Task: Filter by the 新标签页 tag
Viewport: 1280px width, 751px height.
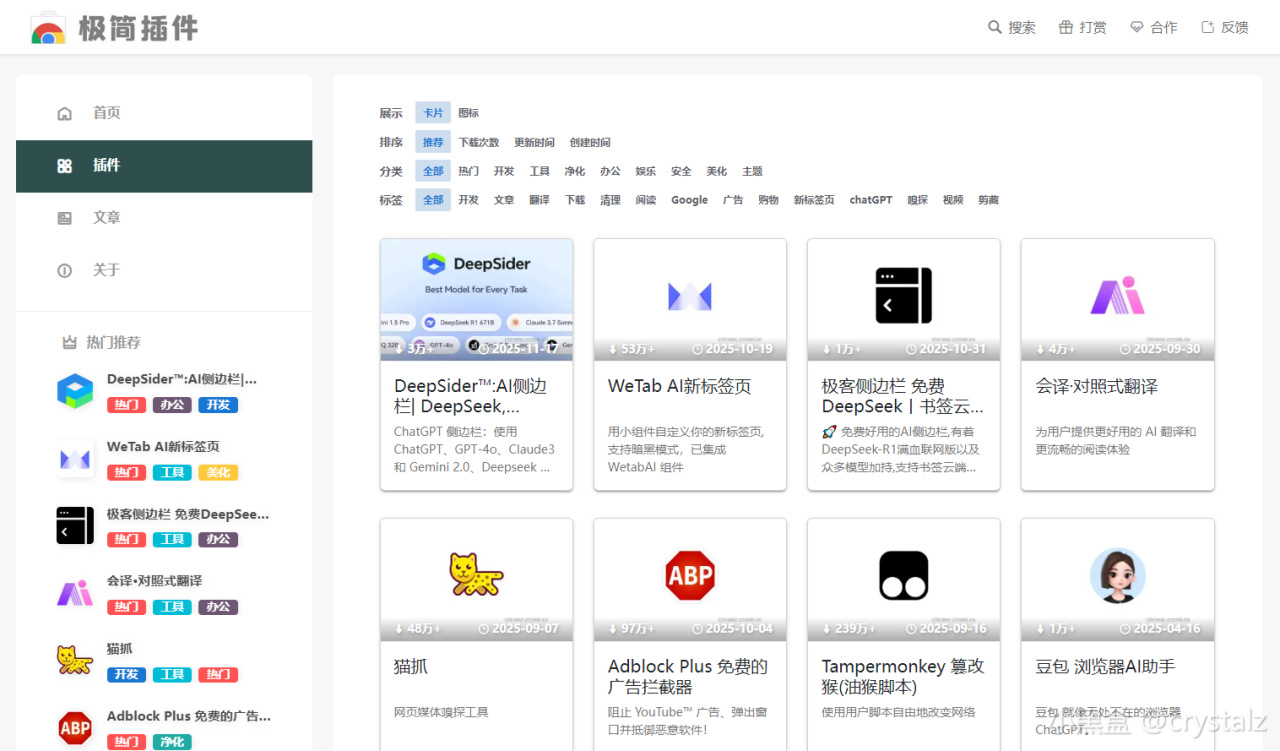Action: coord(814,200)
